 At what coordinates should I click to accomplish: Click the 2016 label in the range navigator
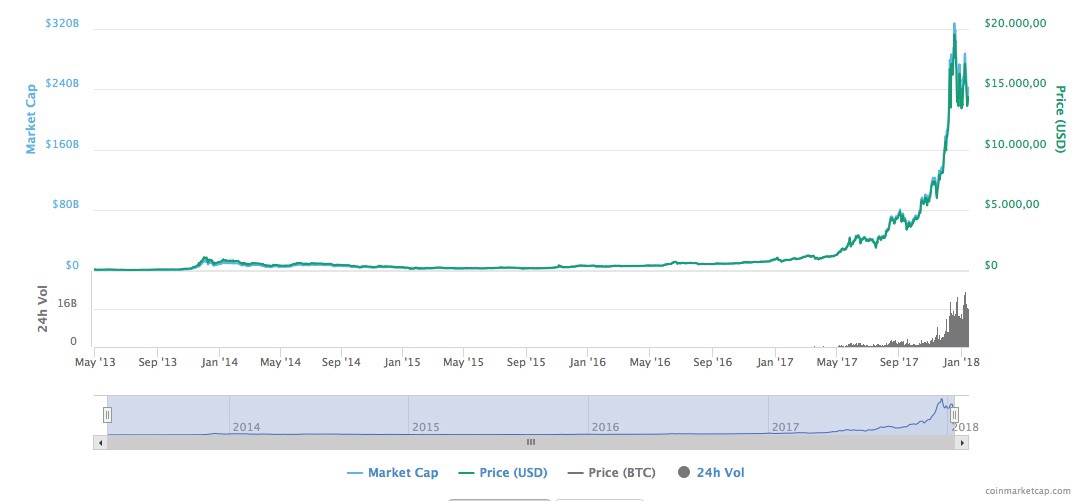coord(605,427)
